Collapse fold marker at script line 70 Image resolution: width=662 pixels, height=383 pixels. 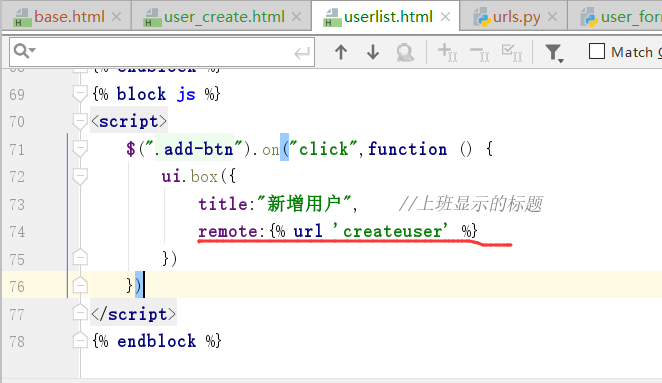(80, 122)
